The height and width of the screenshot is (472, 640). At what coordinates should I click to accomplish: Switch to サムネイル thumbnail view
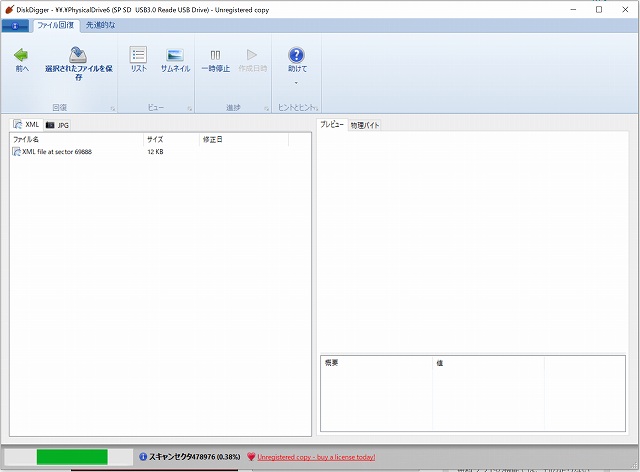[x=175, y=60]
